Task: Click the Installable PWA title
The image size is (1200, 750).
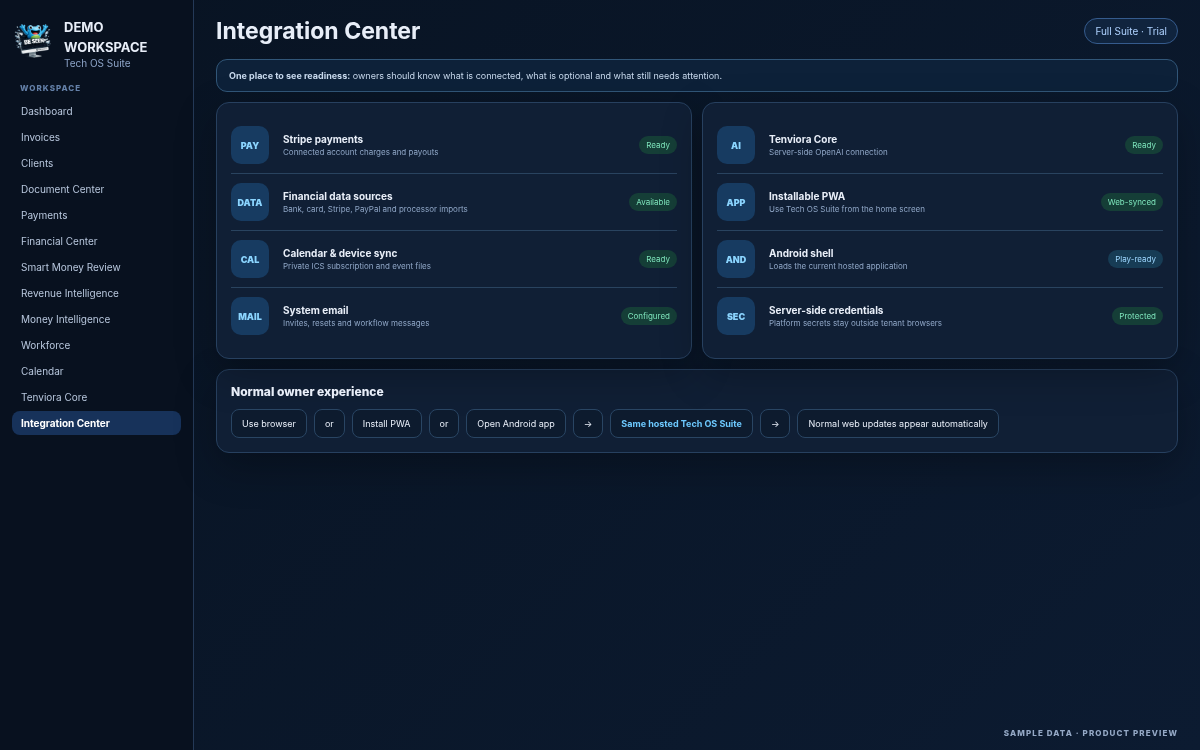Action: point(807,196)
